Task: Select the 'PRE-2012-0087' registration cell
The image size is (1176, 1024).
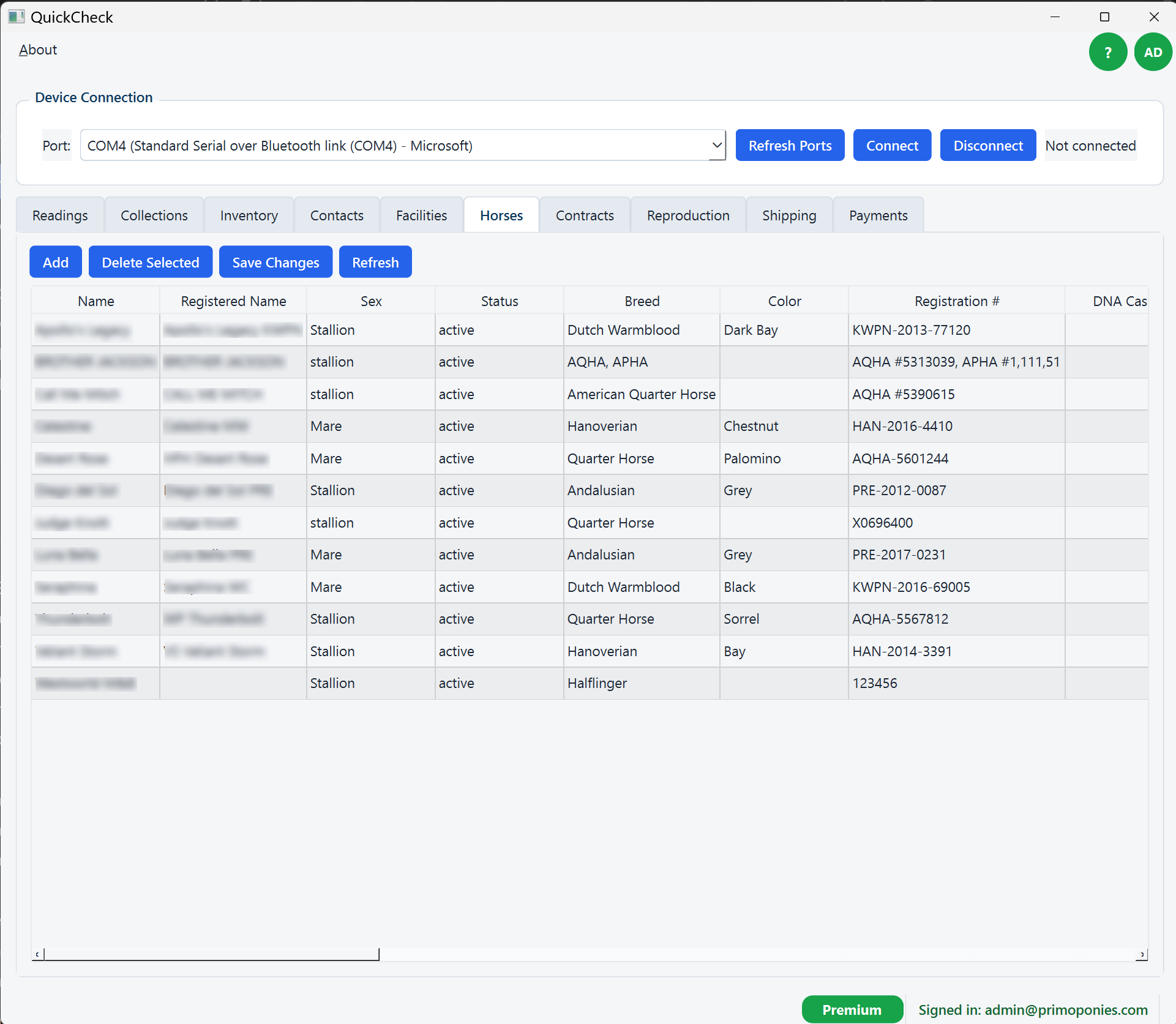Action: 957,490
